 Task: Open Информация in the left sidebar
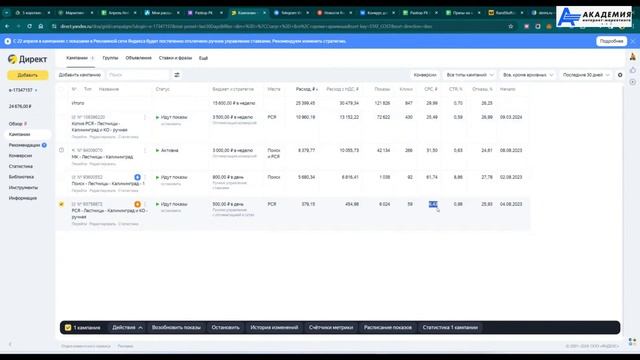23,198
